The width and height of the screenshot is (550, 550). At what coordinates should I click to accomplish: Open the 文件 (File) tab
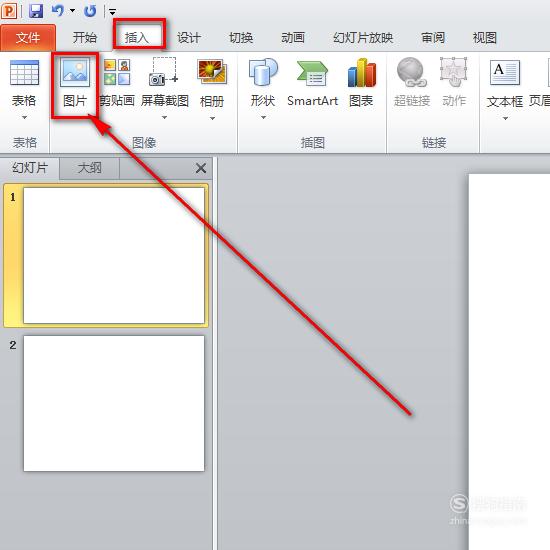(28, 38)
